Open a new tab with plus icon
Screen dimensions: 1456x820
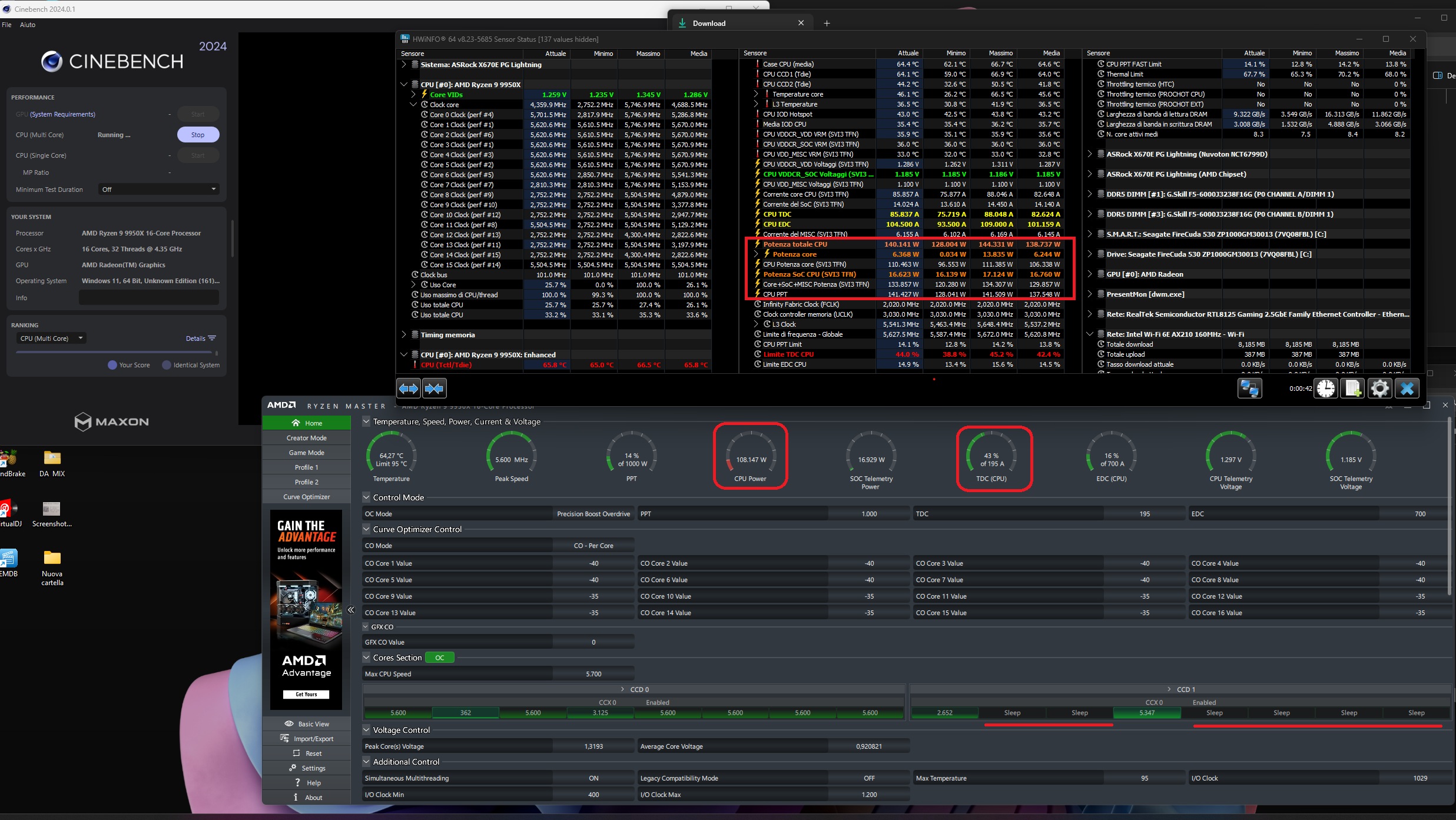[827, 23]
